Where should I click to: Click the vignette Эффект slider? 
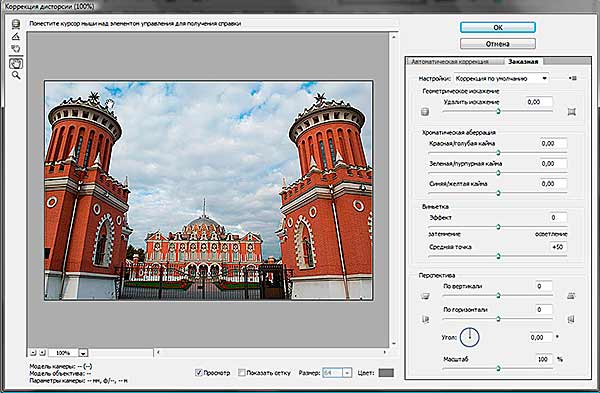[498, 227]
